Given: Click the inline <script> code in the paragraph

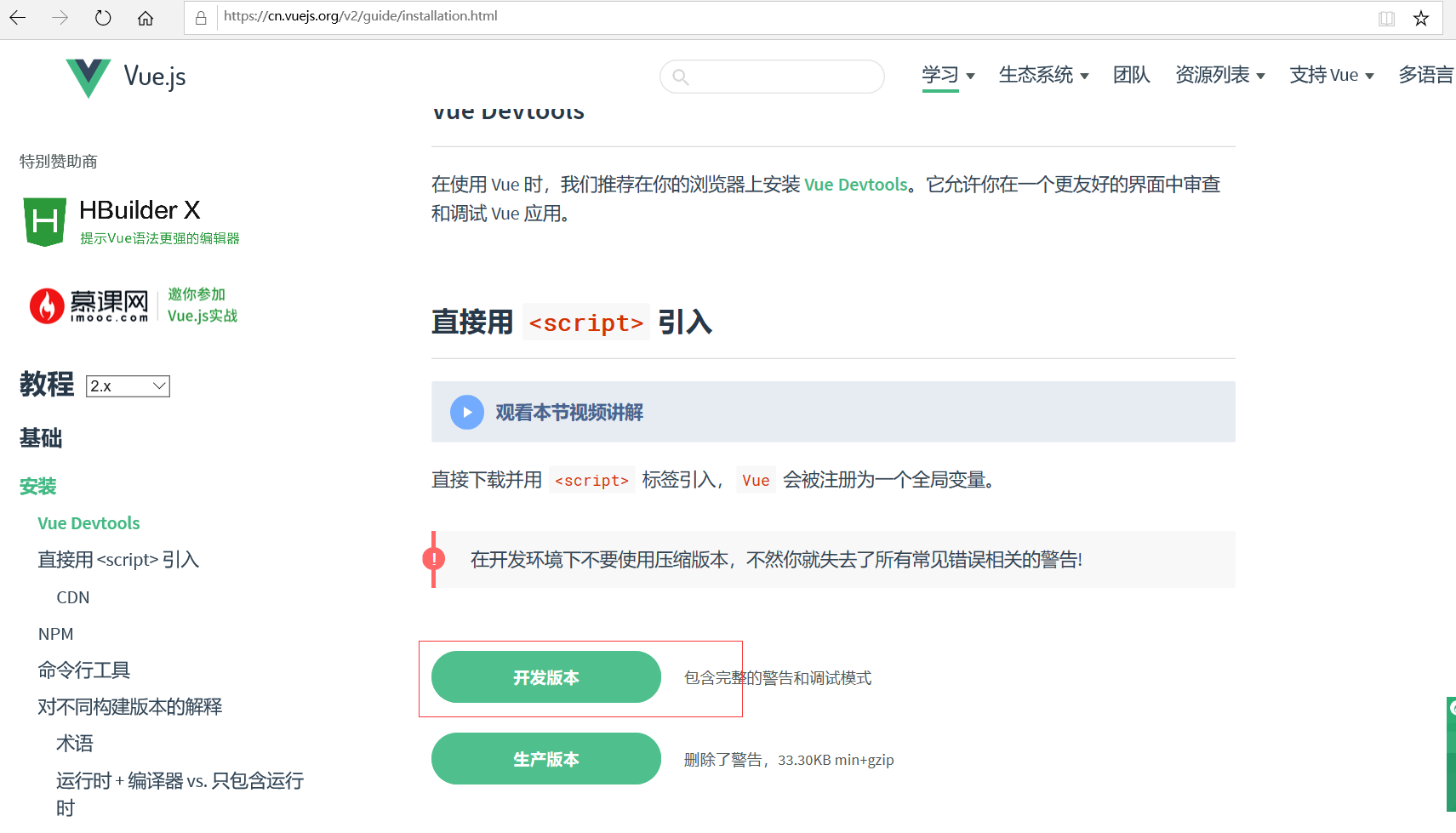Looking at the screenshot, I should click(591, 481).
